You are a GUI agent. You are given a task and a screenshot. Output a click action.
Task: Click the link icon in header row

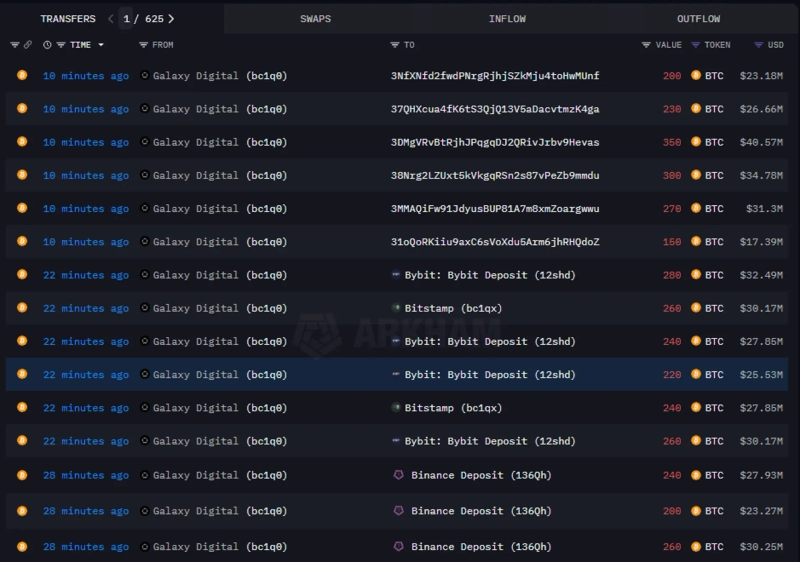28,45
